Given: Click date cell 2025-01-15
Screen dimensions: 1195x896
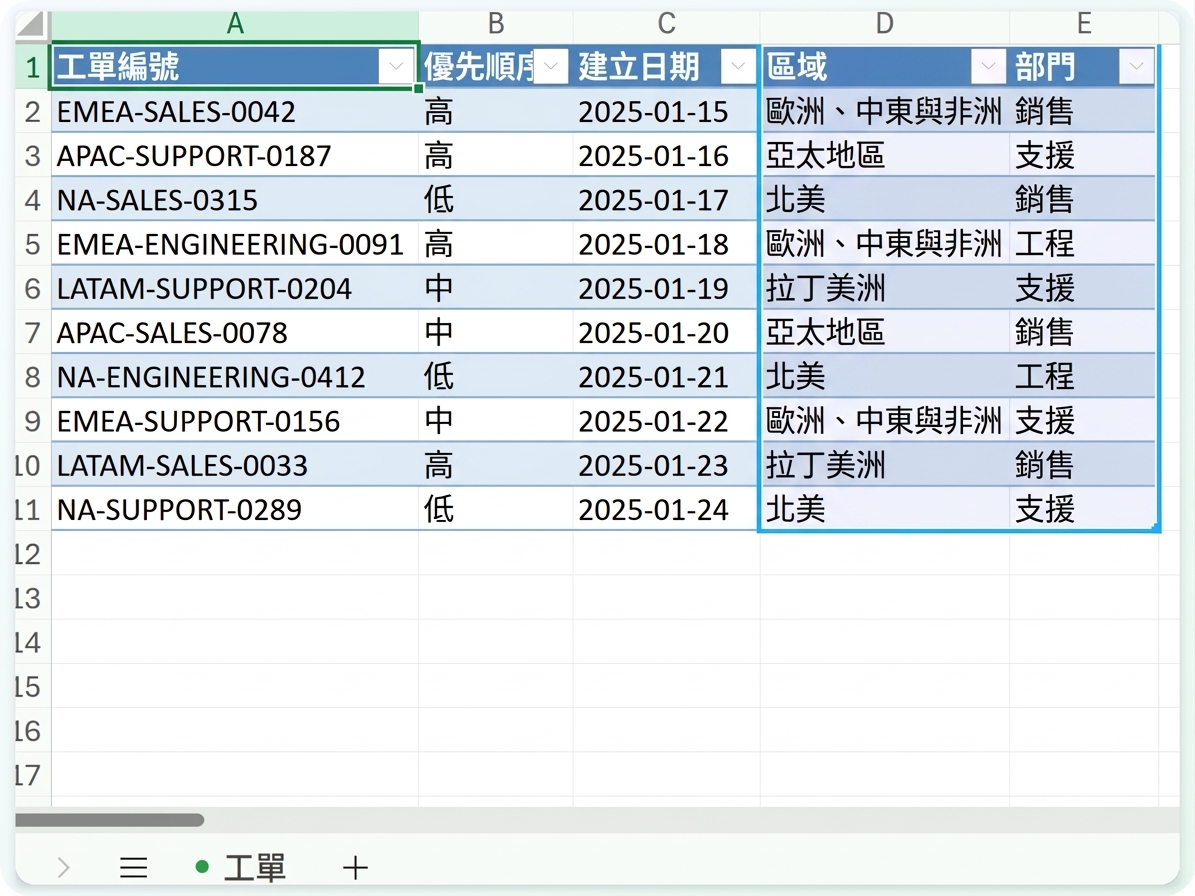Looking at the screenshot, I should tap(666, 111).
